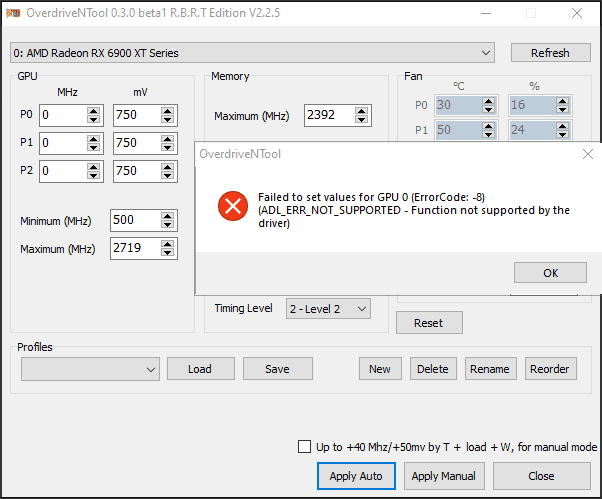602x499 pixels.
Task: Increase GPU Maximum MHz with up arrow
Action: (167, 244)
